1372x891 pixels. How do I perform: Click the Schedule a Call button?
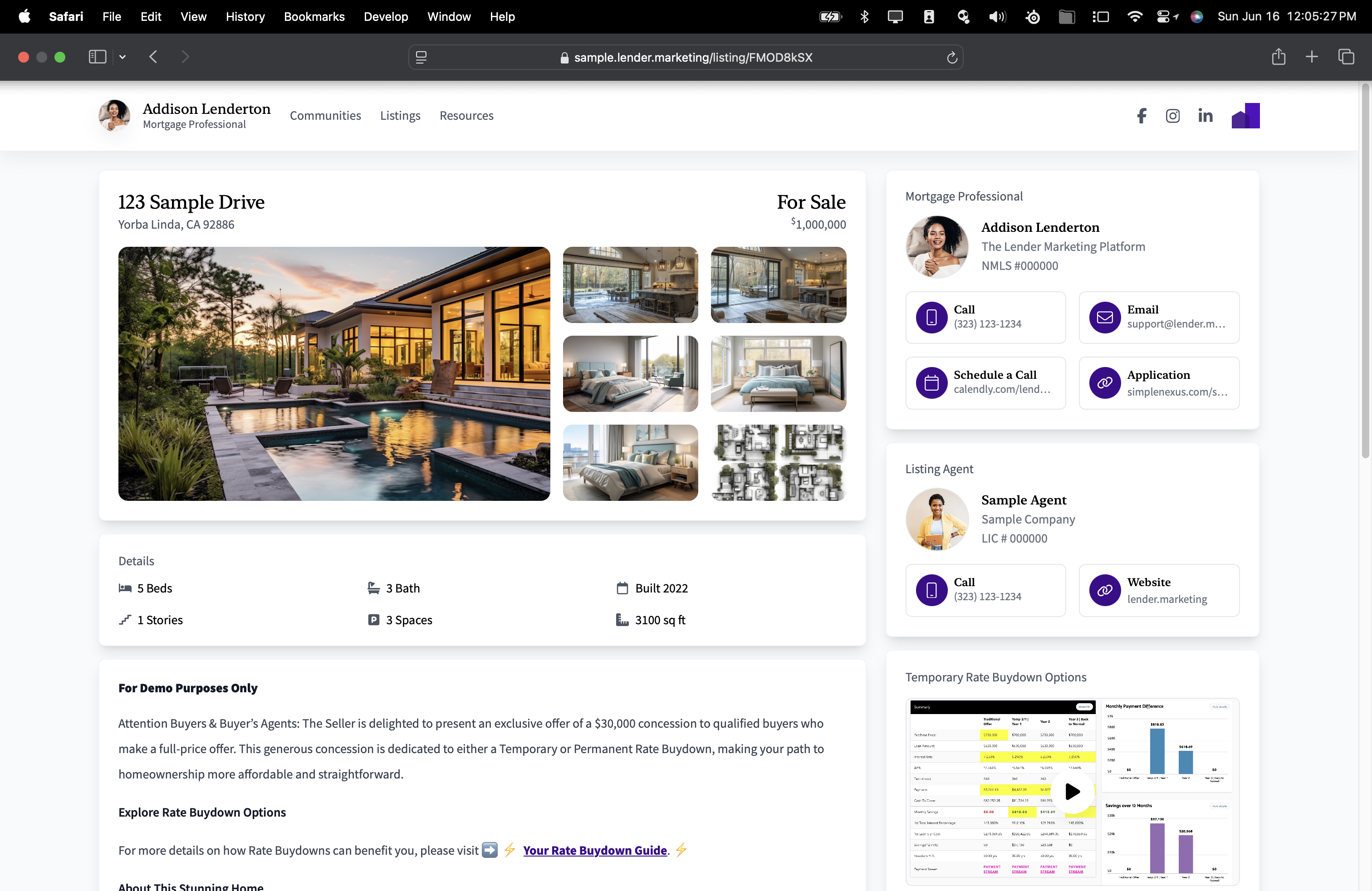[x=985, y=383]
